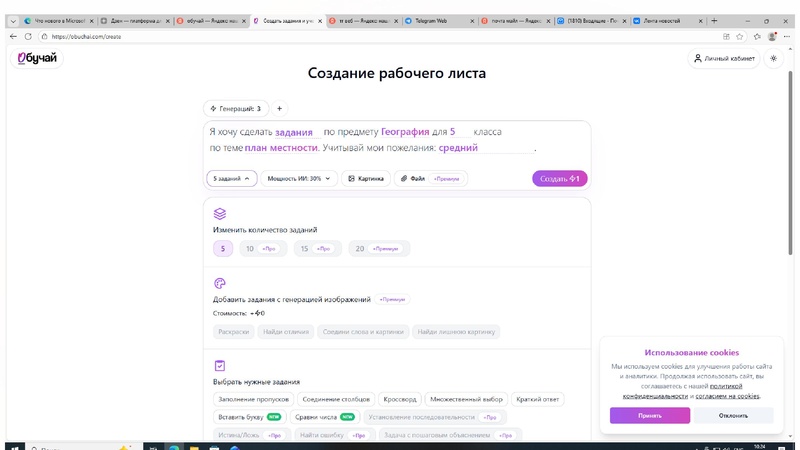The image size is (800, 450).
Task: Click the palette icon
Action: (x=220, y=283)
